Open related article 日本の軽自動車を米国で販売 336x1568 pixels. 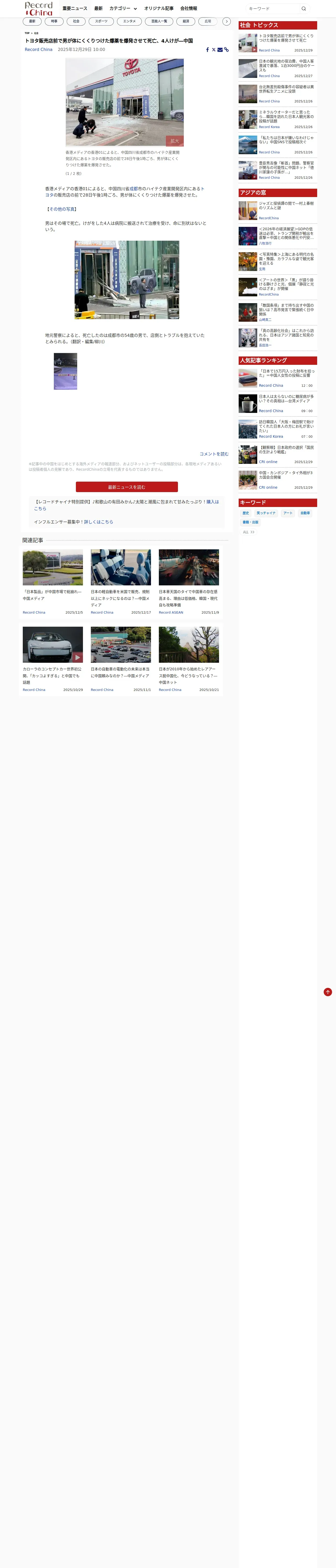121,583
